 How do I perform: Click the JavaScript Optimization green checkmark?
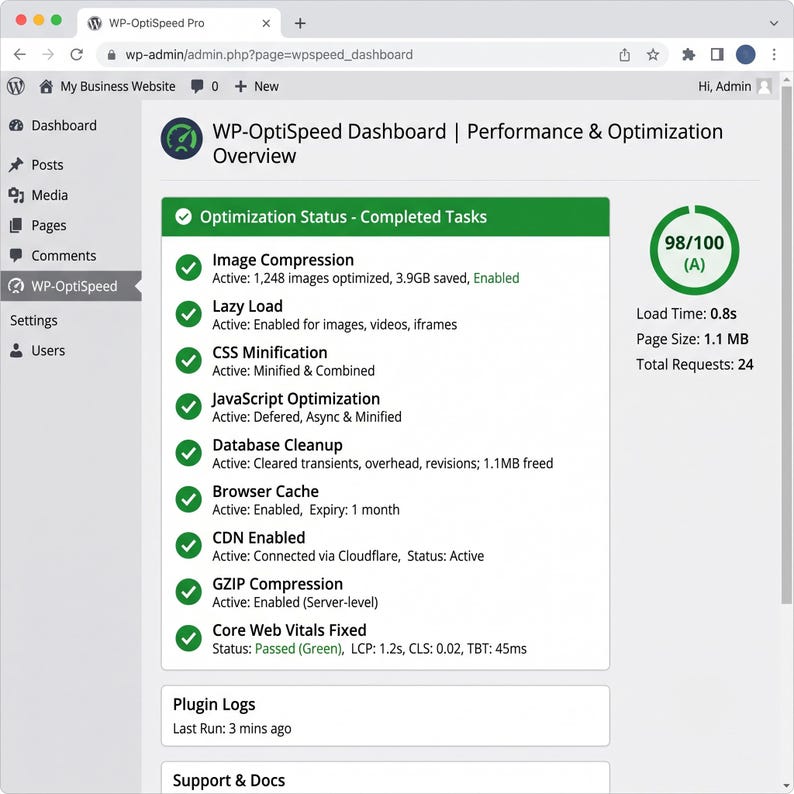pyautogui.click(x=189, y=407)
